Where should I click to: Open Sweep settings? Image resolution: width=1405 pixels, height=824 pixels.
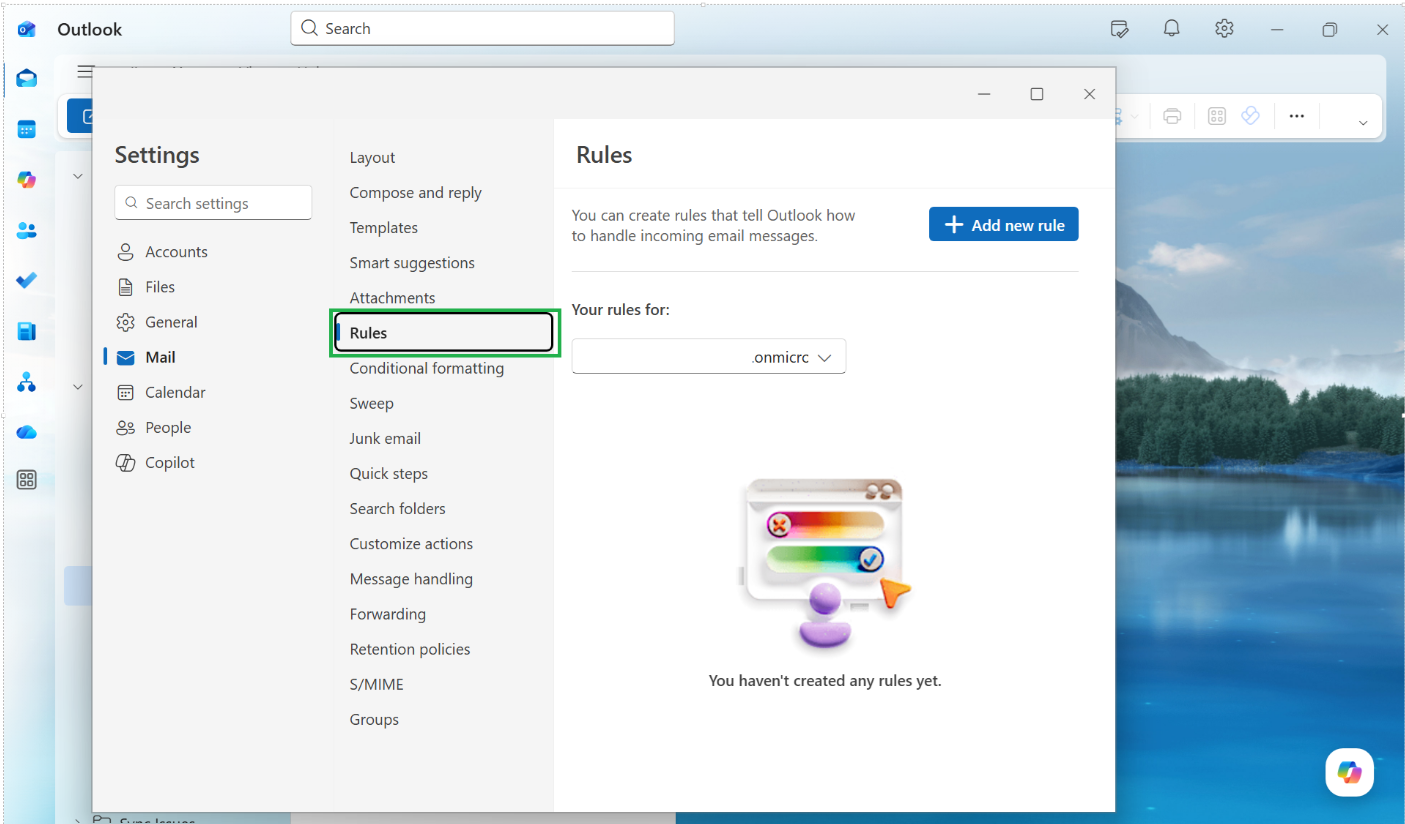pyautogui.click(x=371, y=403)
